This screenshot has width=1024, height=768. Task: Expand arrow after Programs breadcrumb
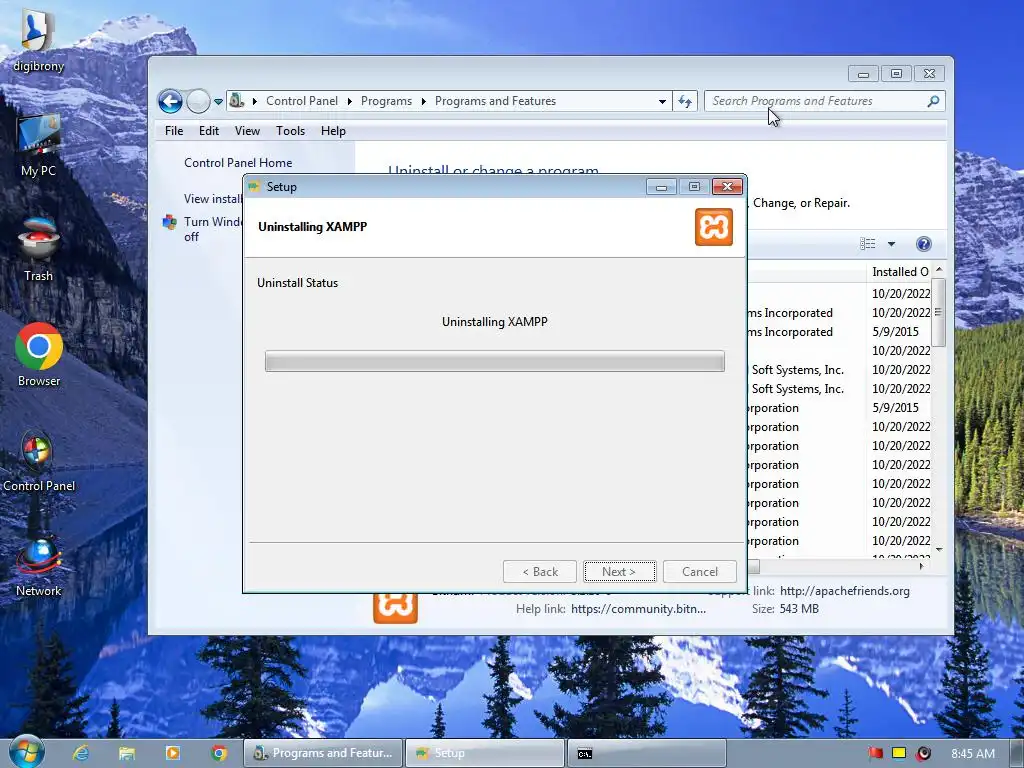pos(423,101)
